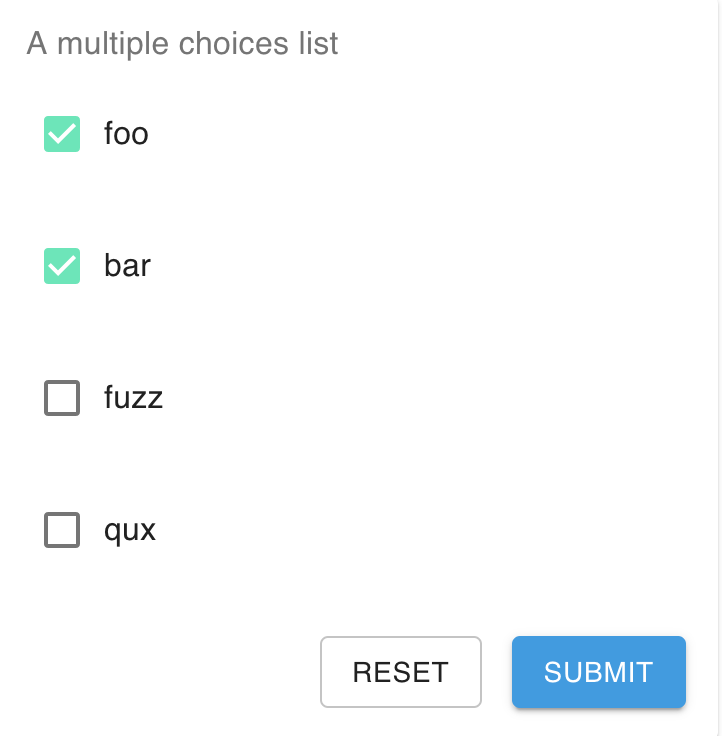The height and width of the screenshot is (736, 722).
Task: Check the qux checkbox
Action: [x=62, y=530]
